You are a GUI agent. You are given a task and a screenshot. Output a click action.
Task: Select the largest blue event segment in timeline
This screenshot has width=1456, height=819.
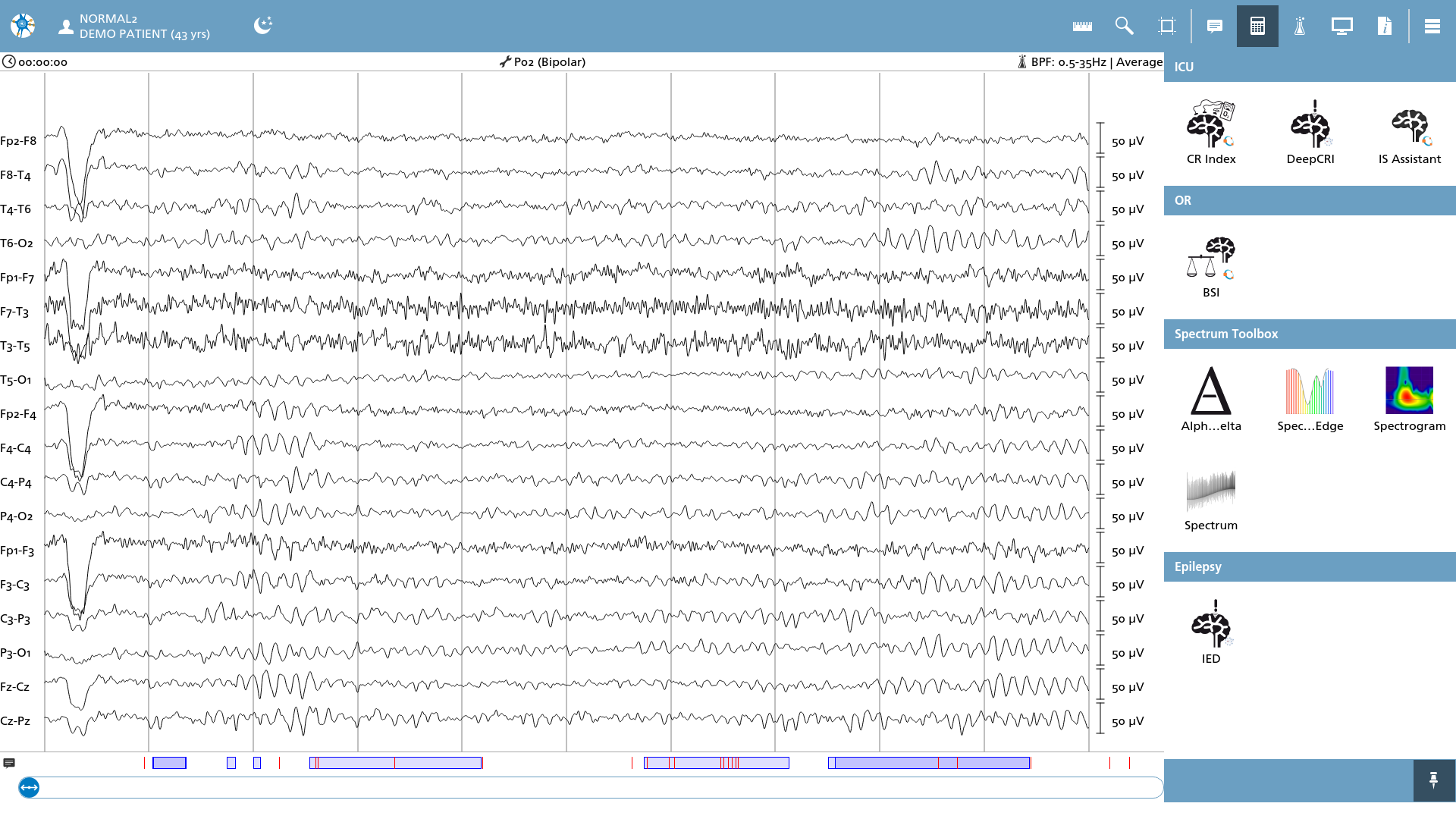[x=929, y=763]
